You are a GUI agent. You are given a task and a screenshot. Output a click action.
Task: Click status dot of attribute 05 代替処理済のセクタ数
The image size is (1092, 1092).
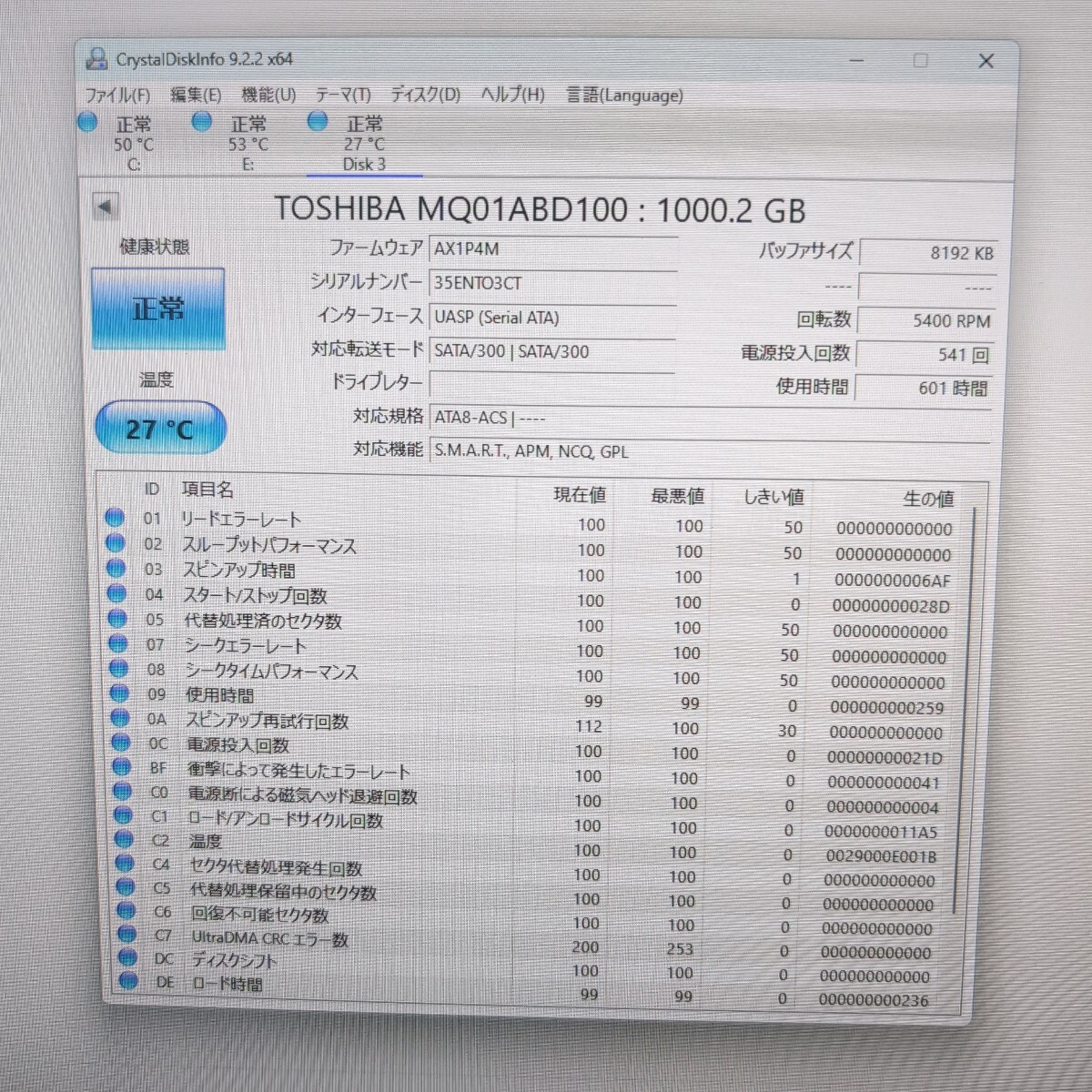118,619
